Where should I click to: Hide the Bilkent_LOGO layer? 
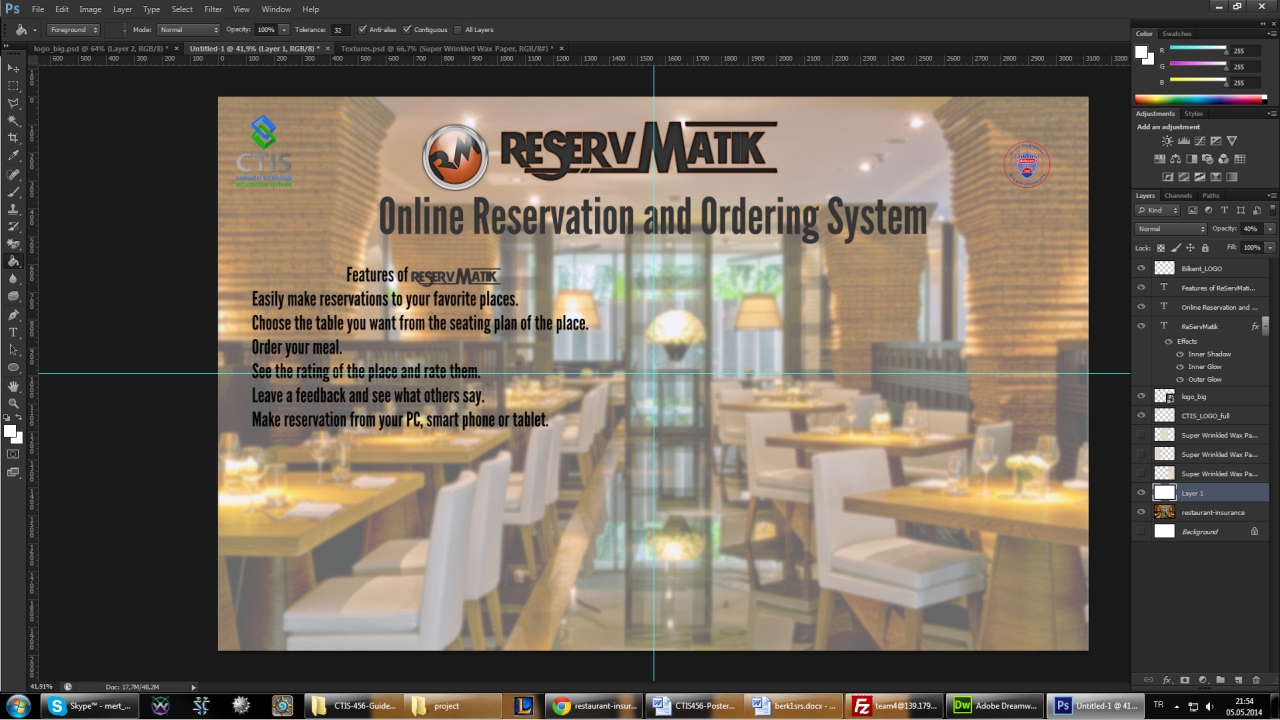coord(1141,268)
